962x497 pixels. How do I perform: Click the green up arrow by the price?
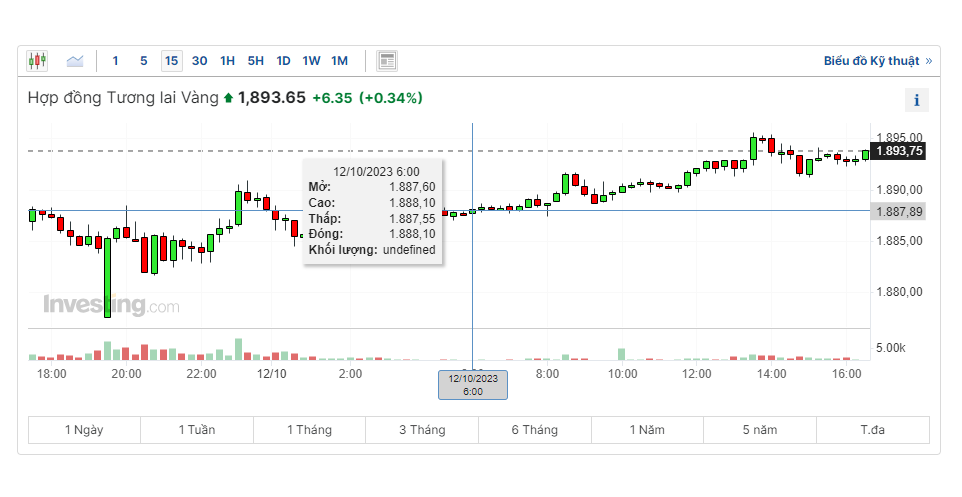[x=228, y=98]
